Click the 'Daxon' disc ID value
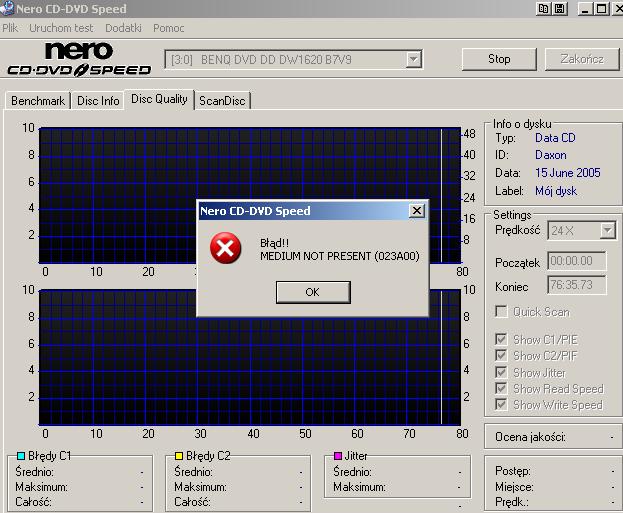The image size is (623, 513). pyautogui.click(x=551, y=155)
